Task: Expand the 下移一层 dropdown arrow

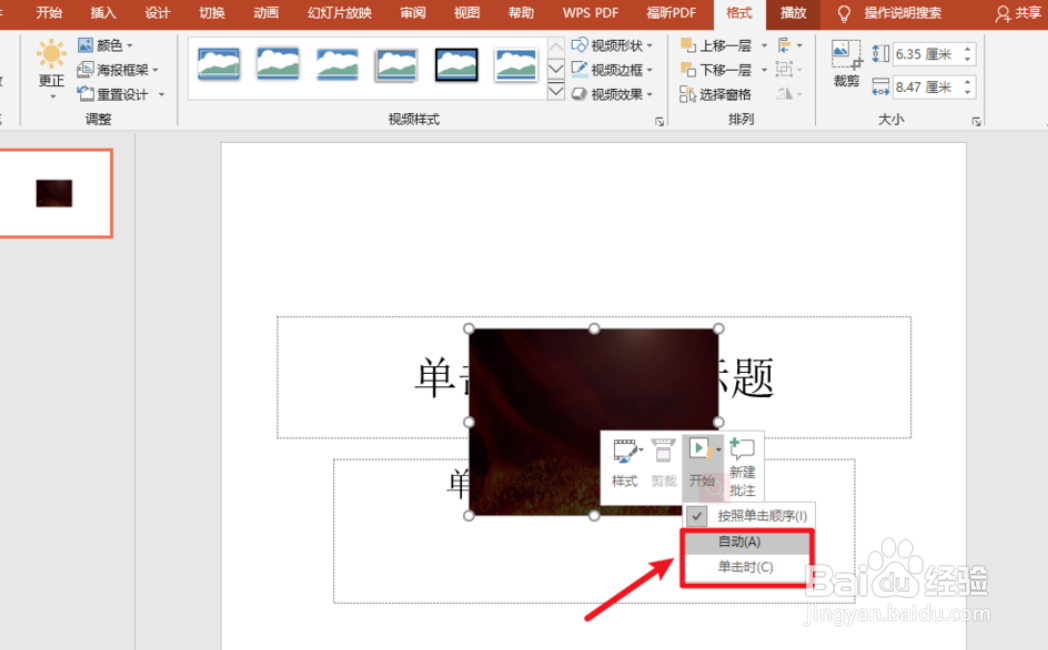Action: coord(764,69)
